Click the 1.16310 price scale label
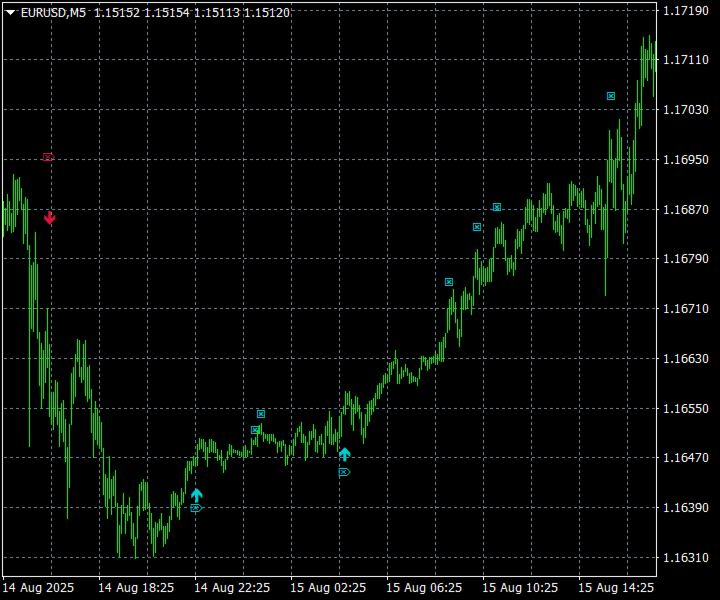The height and width of the screenshot is (600, 720). (686, 558)
